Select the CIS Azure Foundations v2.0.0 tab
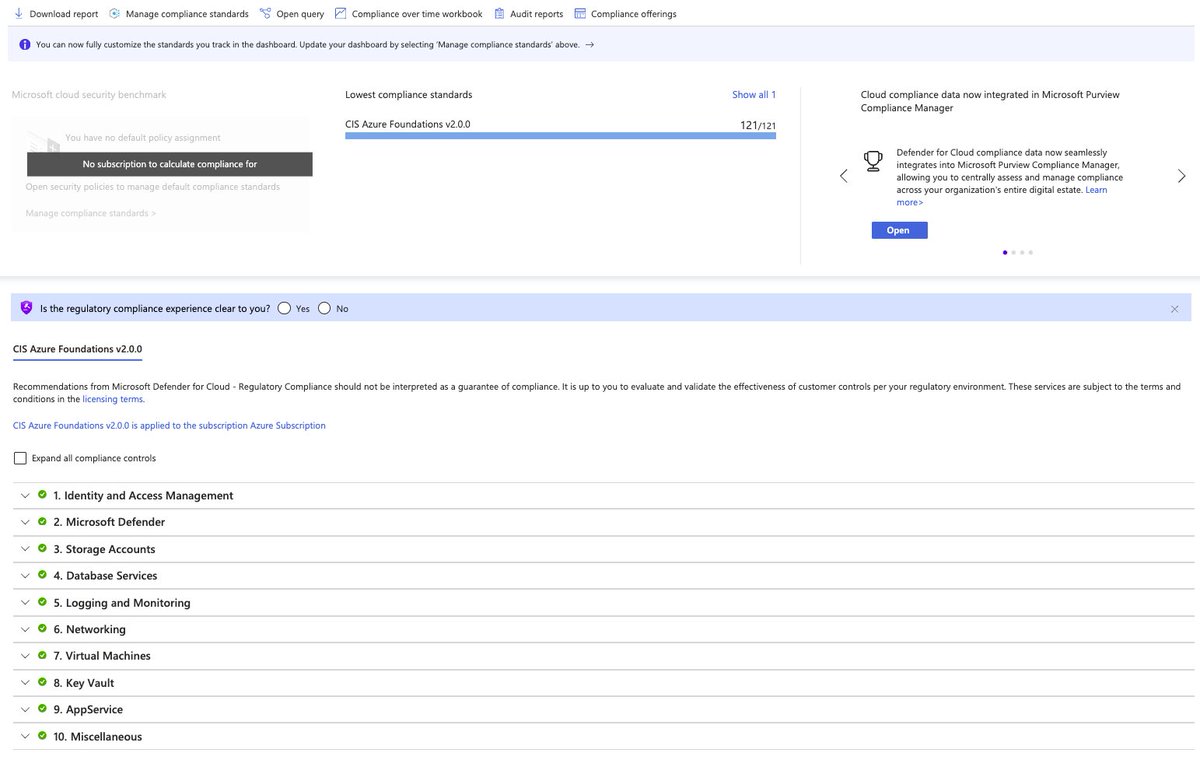The image size is (1200, 760). (x=77, y=349)
